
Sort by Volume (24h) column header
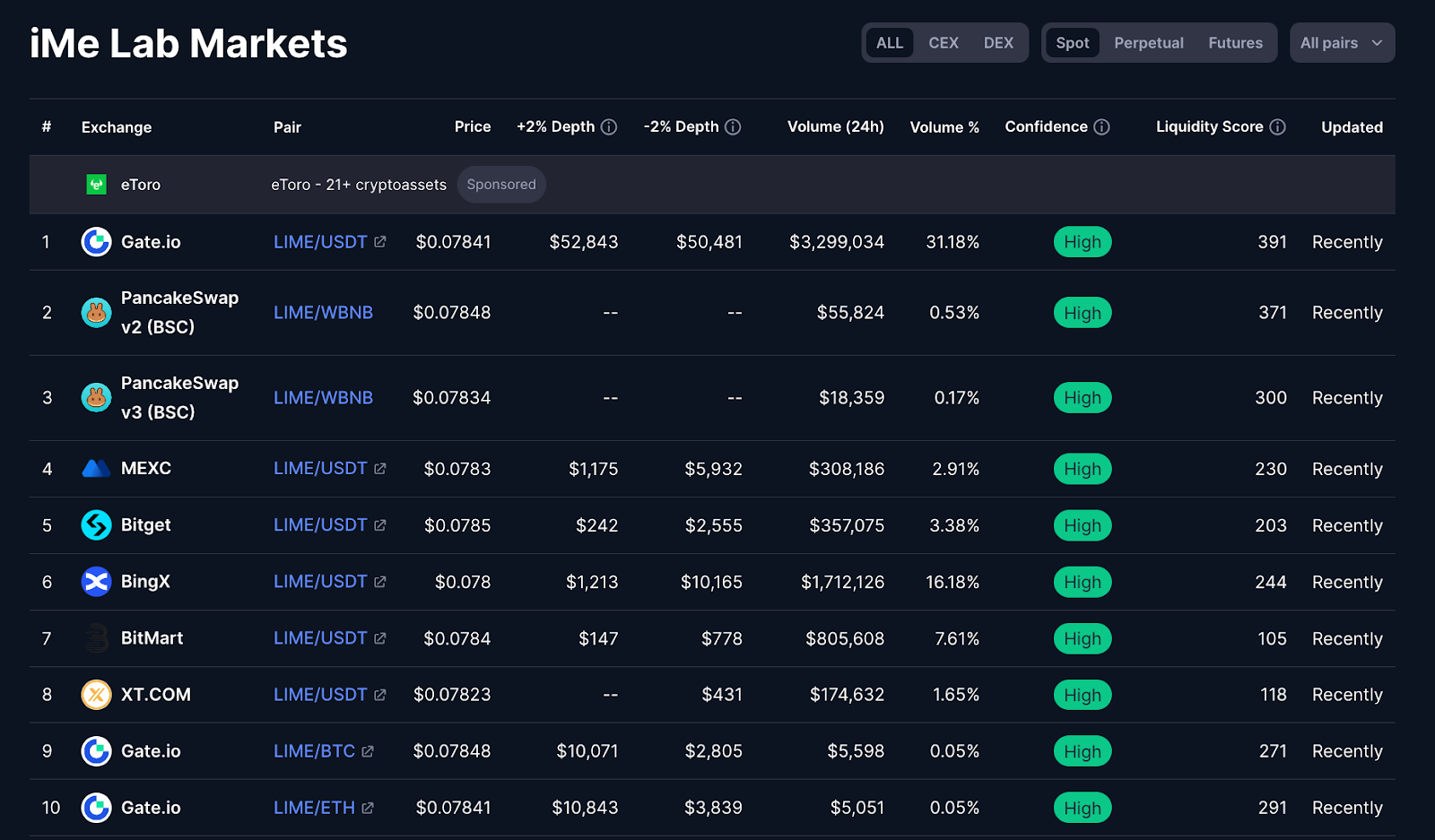[836, 127]
